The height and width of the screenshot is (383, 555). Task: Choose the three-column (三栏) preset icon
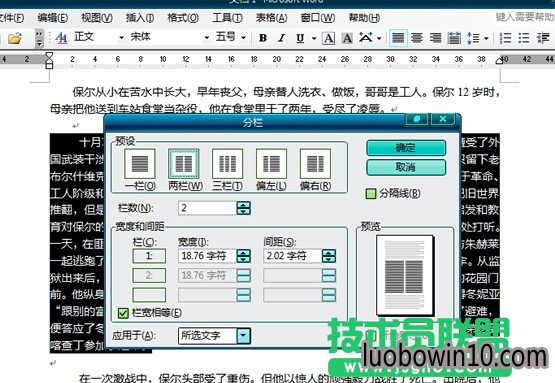[x=228, y=163]
